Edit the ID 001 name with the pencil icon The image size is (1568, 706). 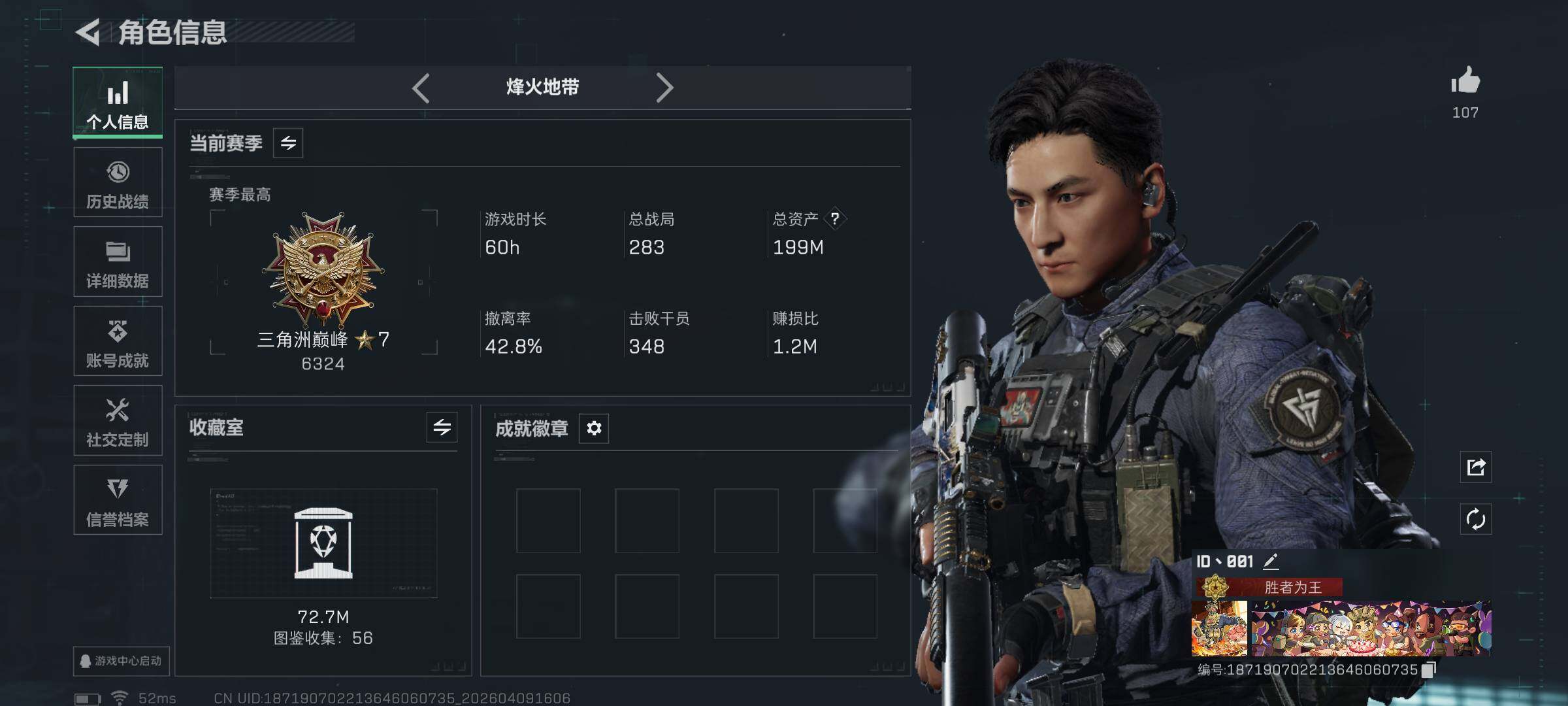point(1270,561)
